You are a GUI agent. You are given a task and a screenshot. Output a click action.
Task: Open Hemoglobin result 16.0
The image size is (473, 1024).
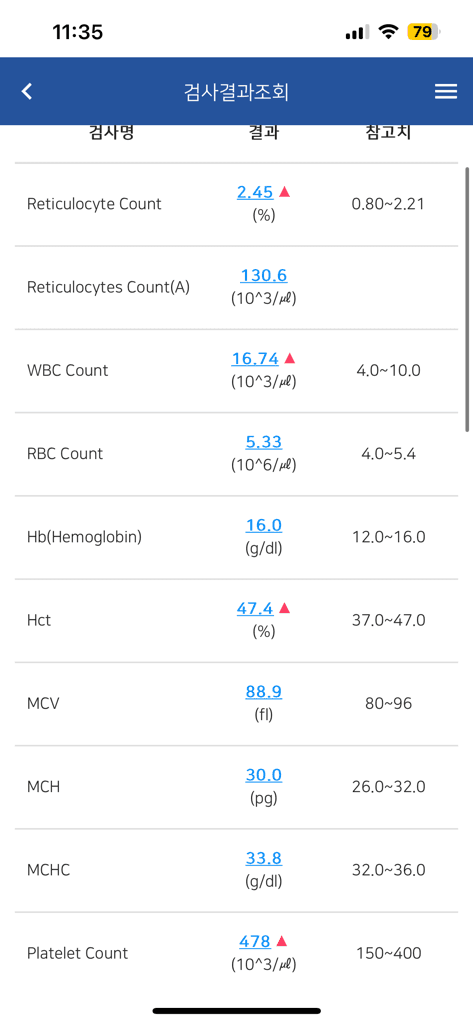click(263, 525)
